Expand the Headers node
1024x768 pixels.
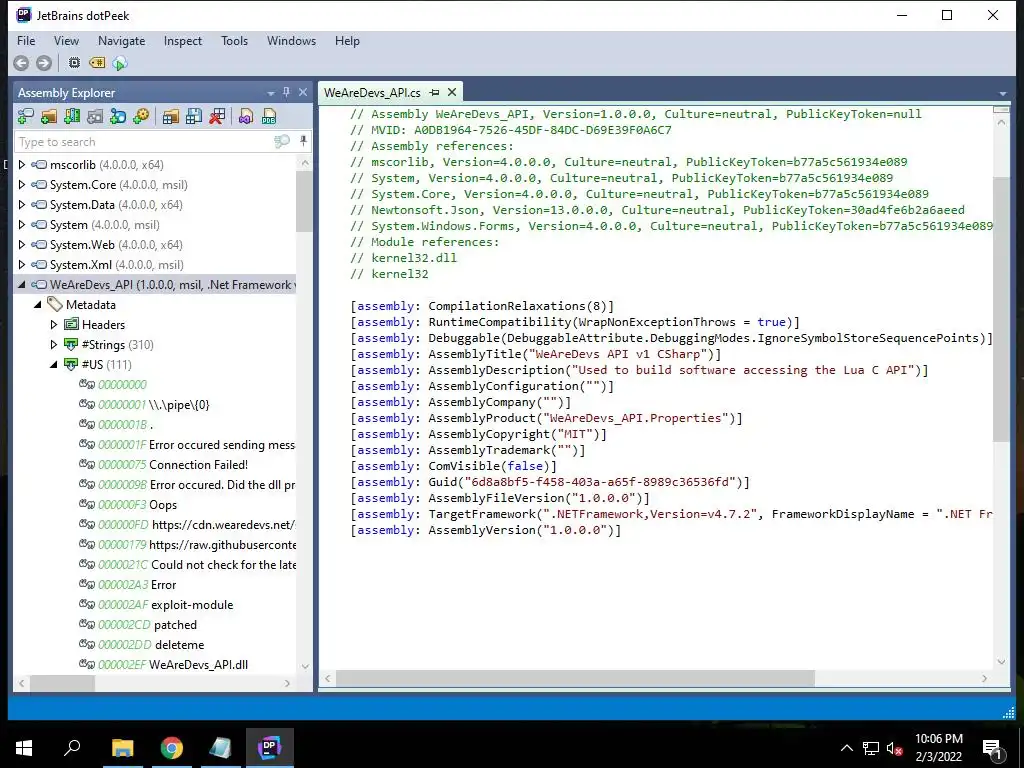pos(54,325)
